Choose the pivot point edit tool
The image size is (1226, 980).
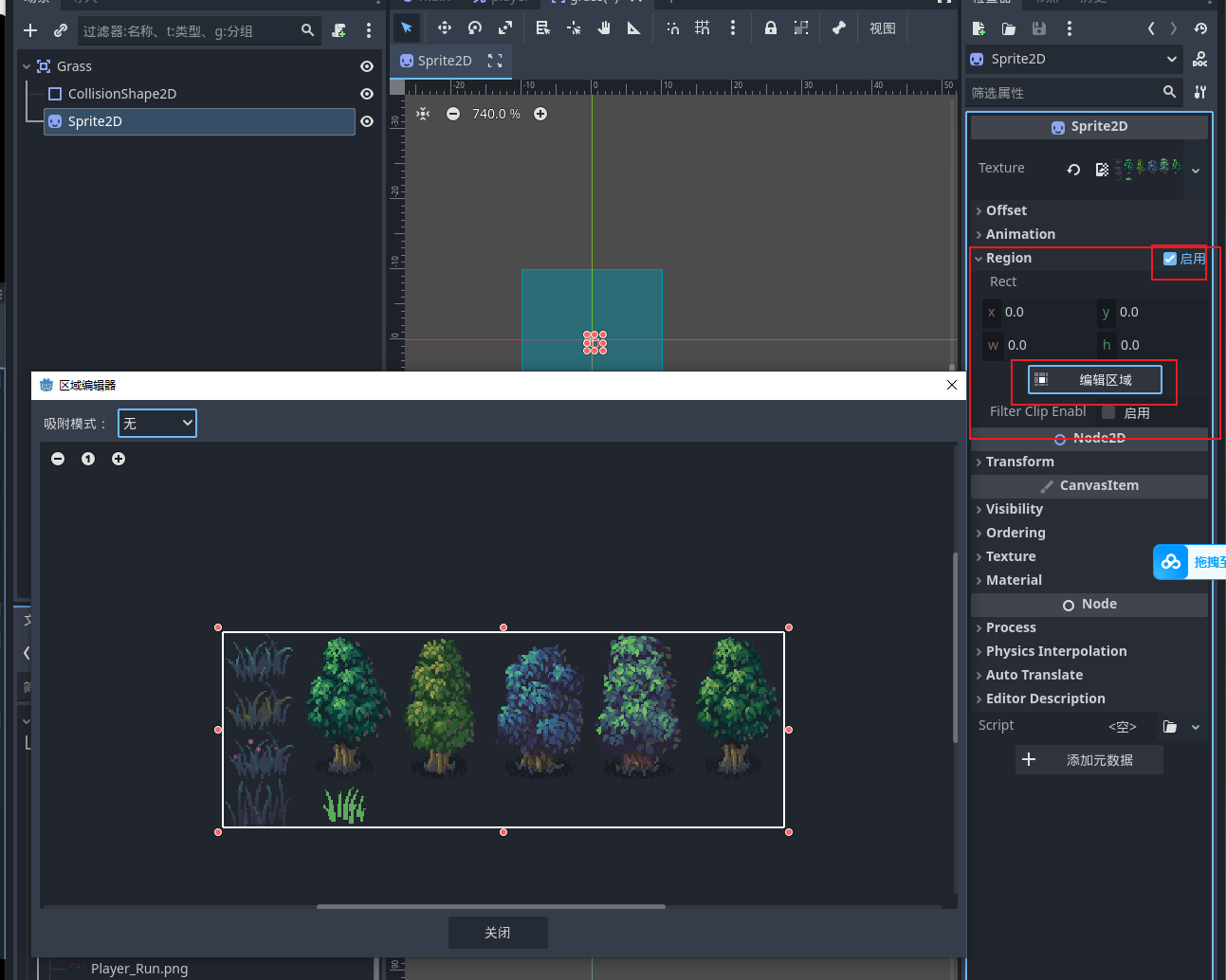574,27
